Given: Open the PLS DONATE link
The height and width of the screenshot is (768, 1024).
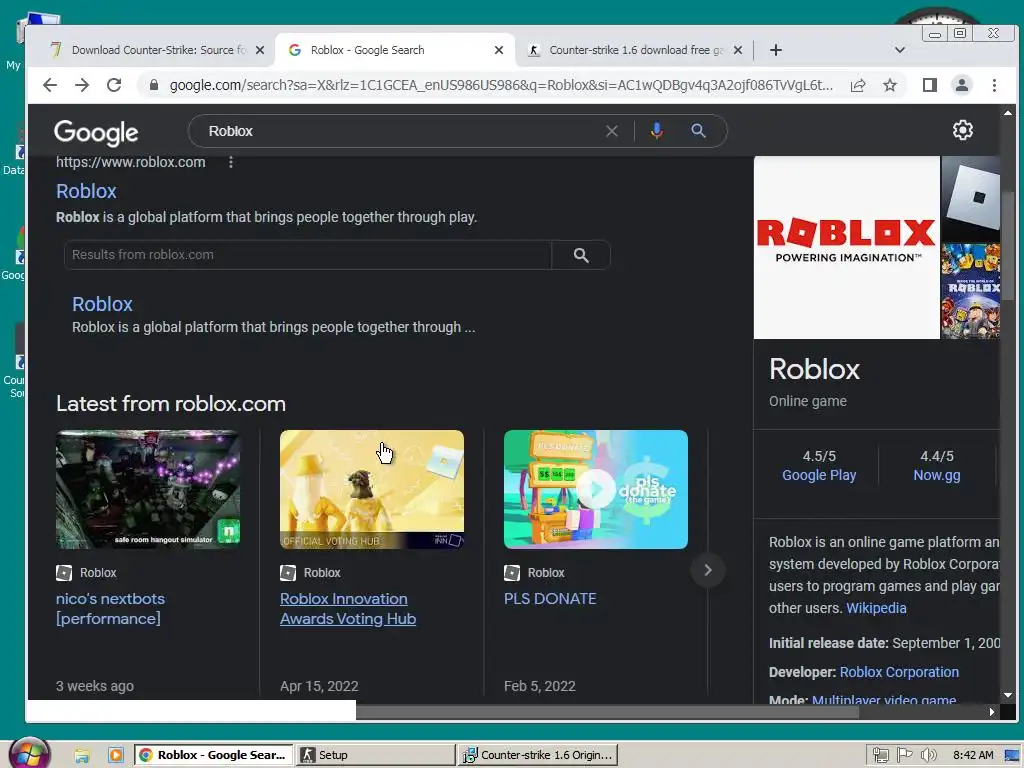Looking at the screenshot, I should coord(550,599).
